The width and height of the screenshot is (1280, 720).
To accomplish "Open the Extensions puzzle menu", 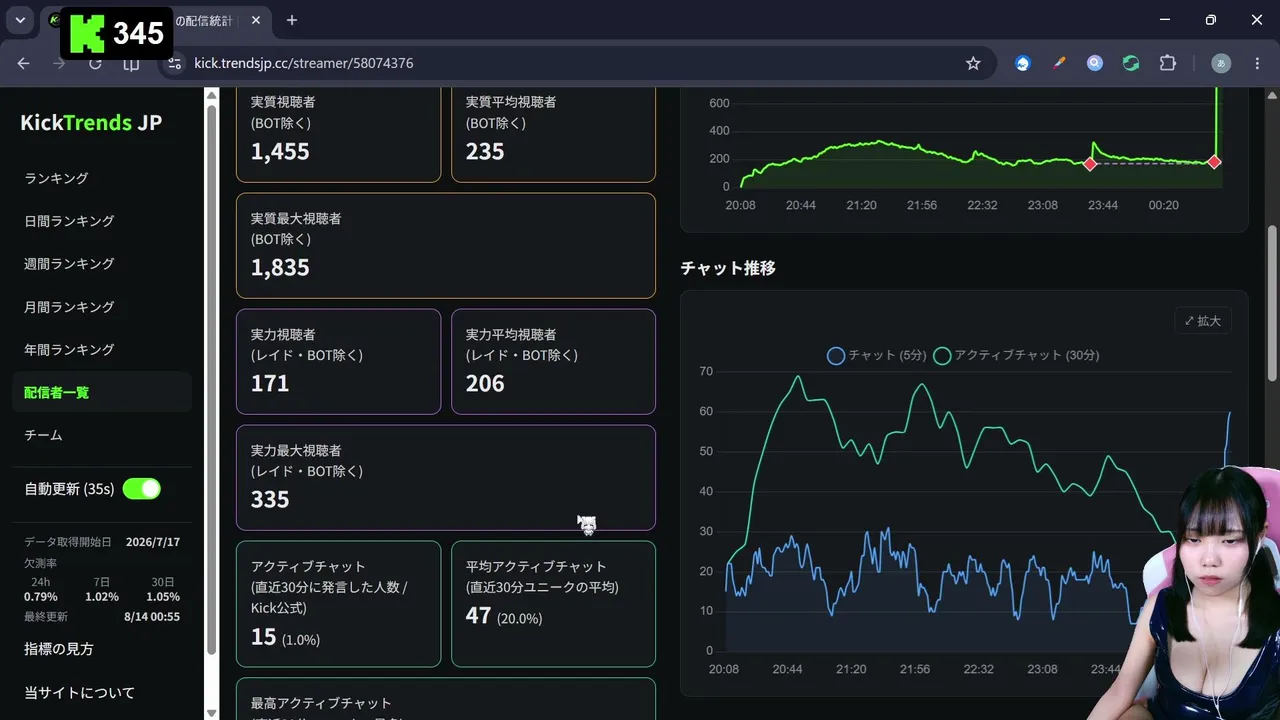I will coord(1167,63).
